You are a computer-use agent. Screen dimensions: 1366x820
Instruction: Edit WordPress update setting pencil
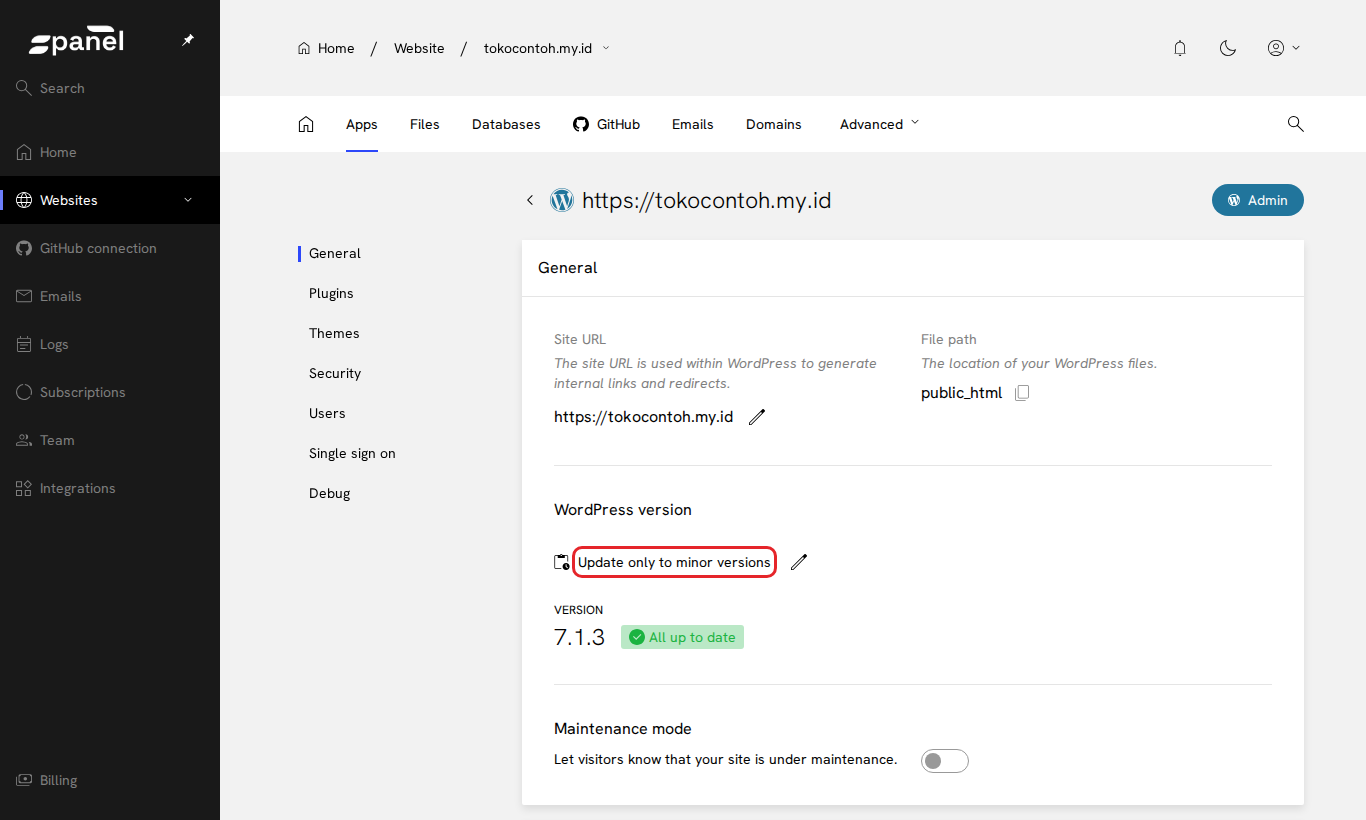[798, 562]
